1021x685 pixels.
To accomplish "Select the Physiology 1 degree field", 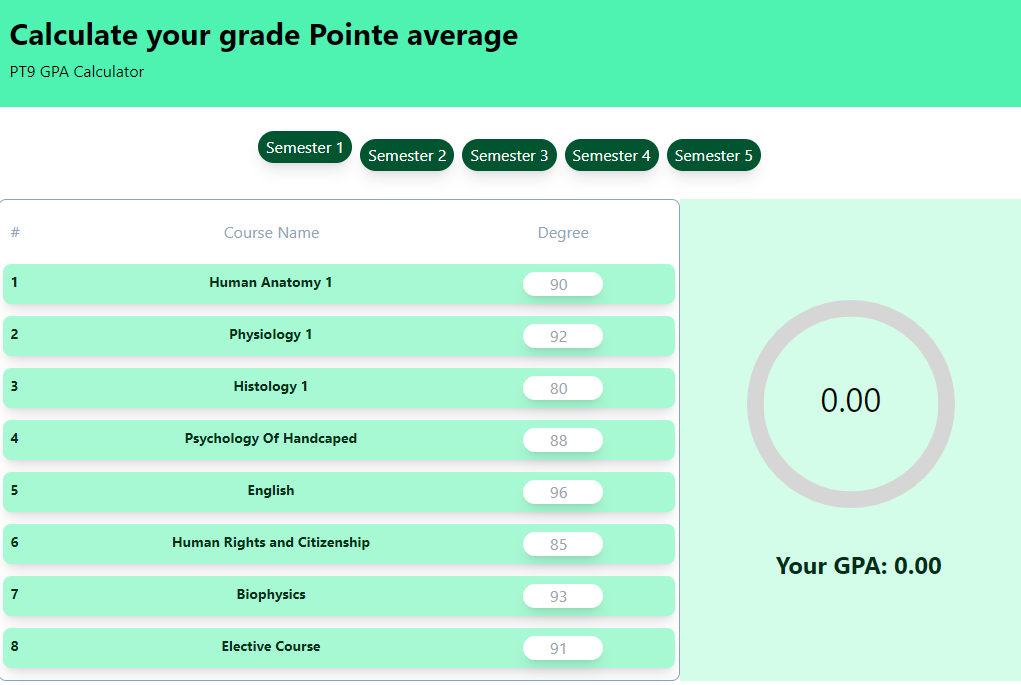I will click(562, 336).
